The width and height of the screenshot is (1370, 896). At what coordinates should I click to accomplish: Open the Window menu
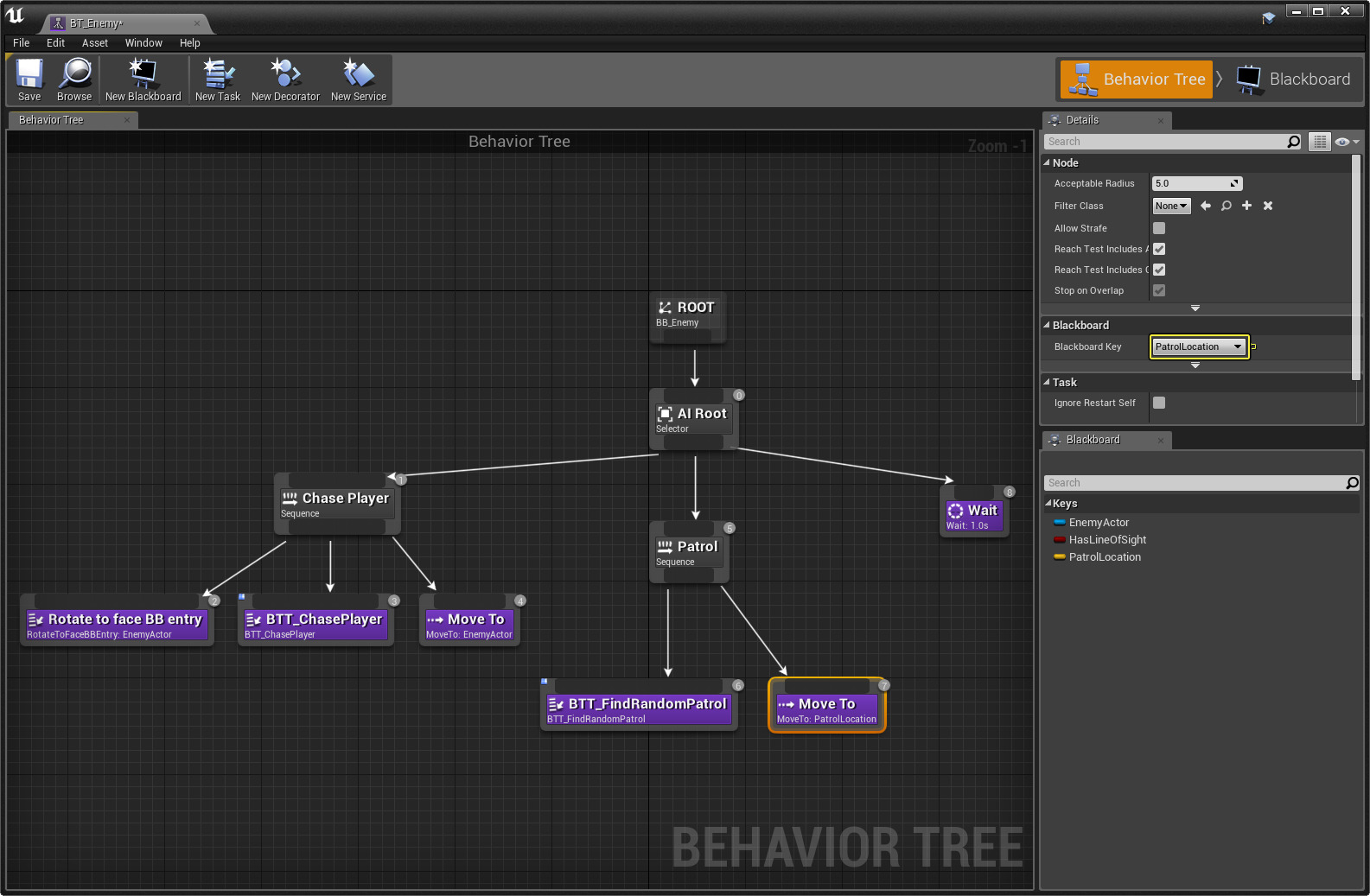pos(143,43)
